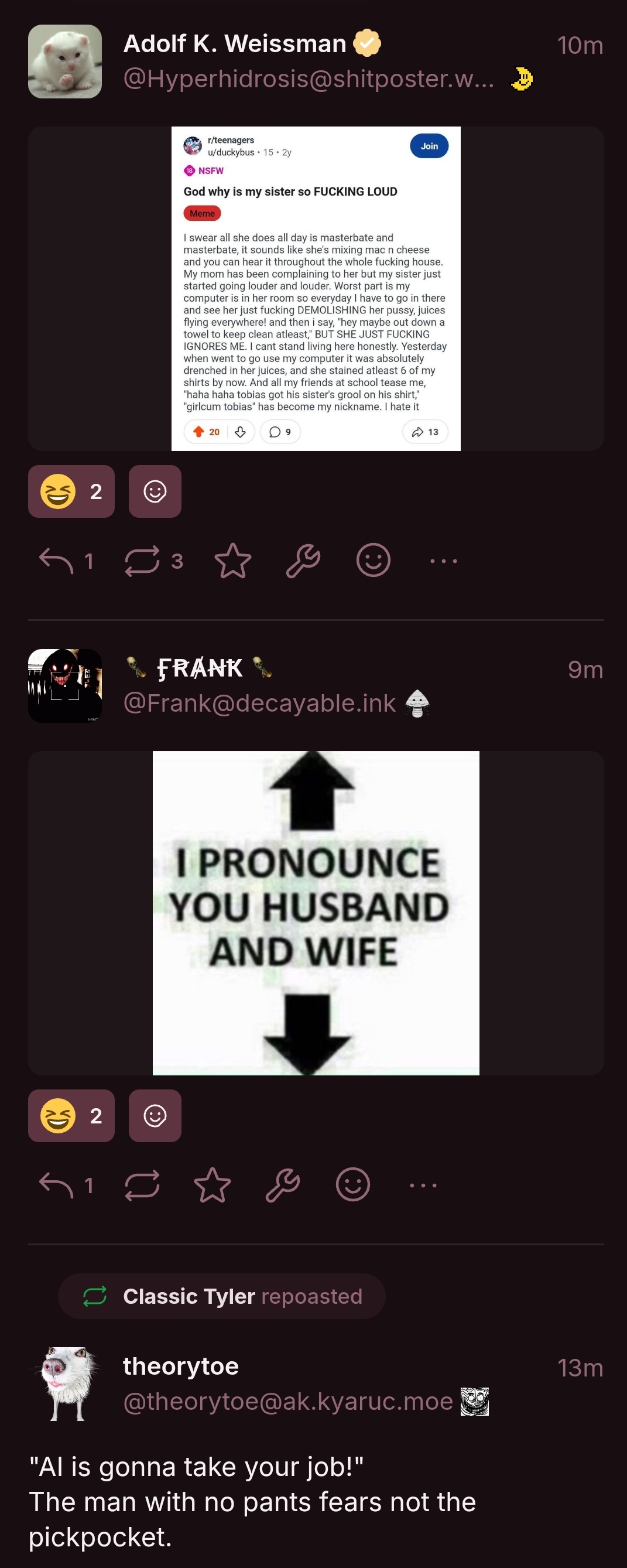Favorite Adolf K. Weissman's post with star
The height and width of the screenshot is (1568, 627).
tap(233, 560)
